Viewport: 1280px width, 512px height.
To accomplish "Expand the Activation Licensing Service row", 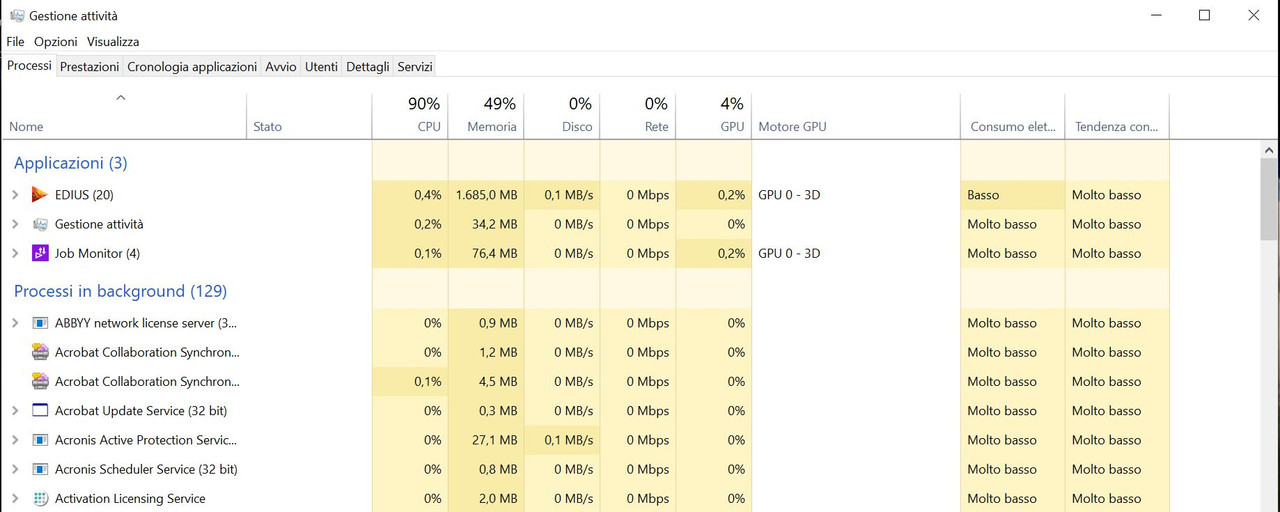I will click(x=15, y=498).
